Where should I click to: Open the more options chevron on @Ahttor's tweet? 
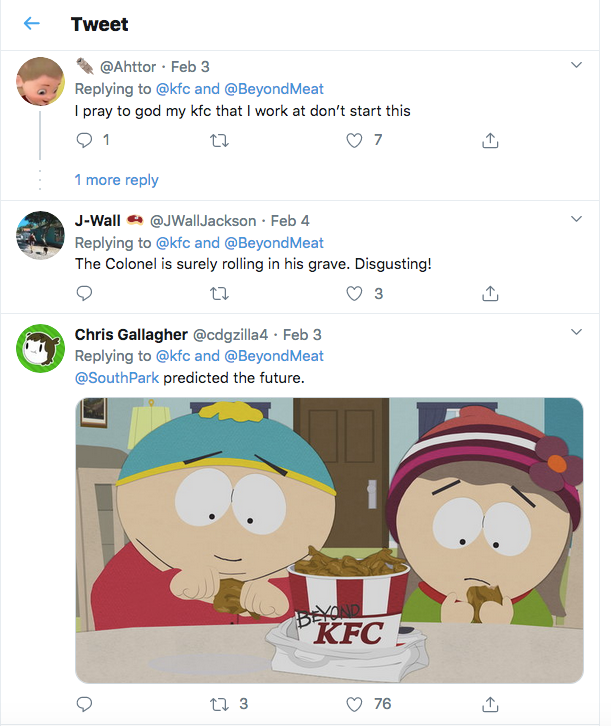(576, 65)
